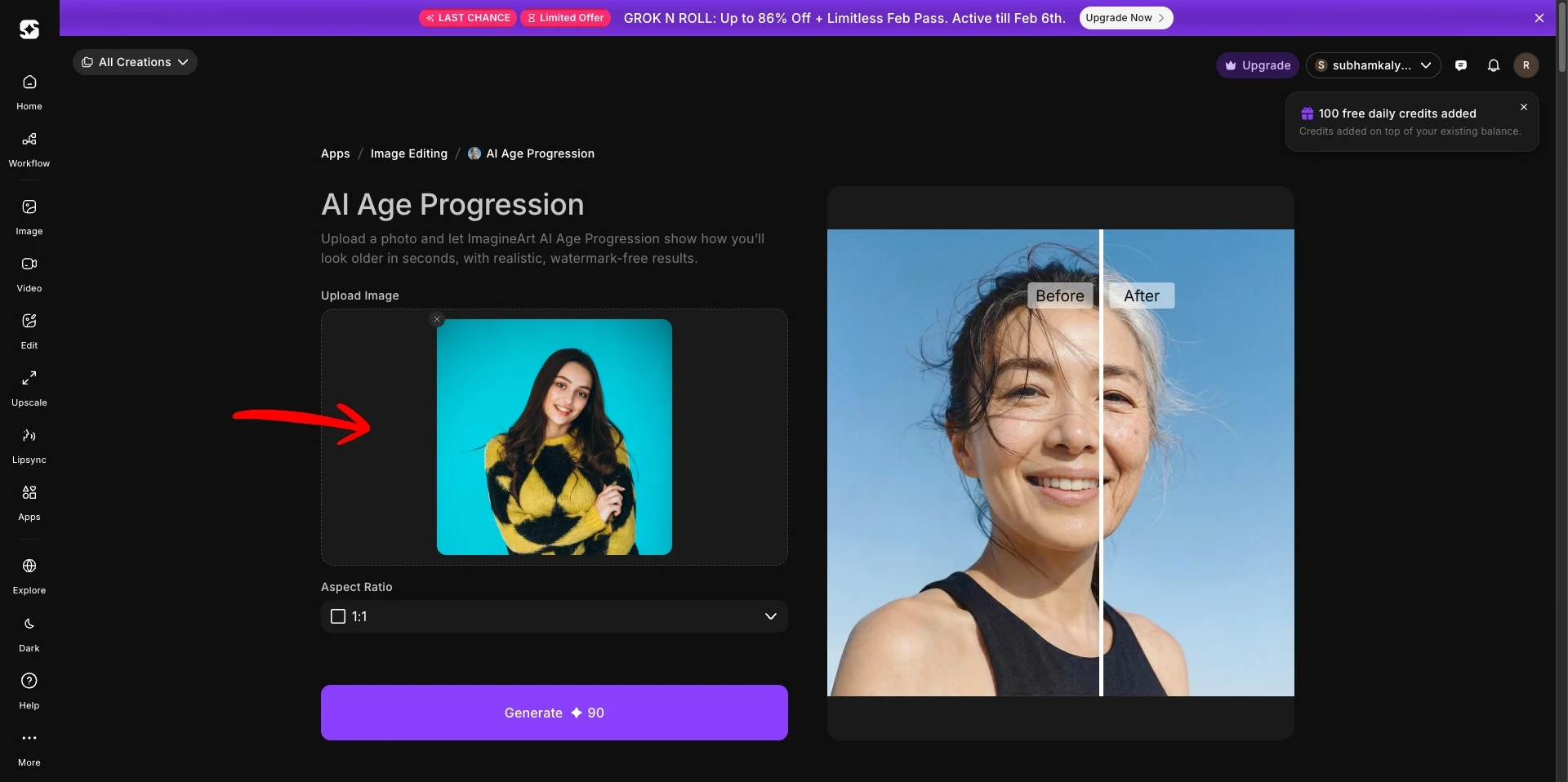Click the Generate button
Image resolution: width=1568 pixels, height=782 pixels.
(554, 713)
